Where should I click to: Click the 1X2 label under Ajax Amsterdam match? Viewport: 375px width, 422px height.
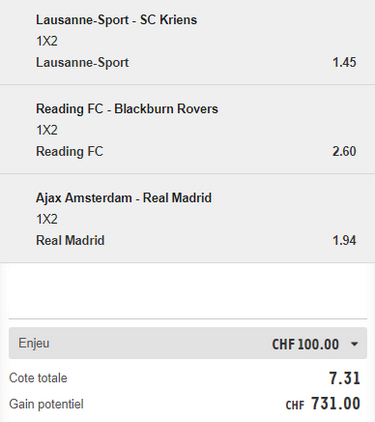click(x=47, y=219)
